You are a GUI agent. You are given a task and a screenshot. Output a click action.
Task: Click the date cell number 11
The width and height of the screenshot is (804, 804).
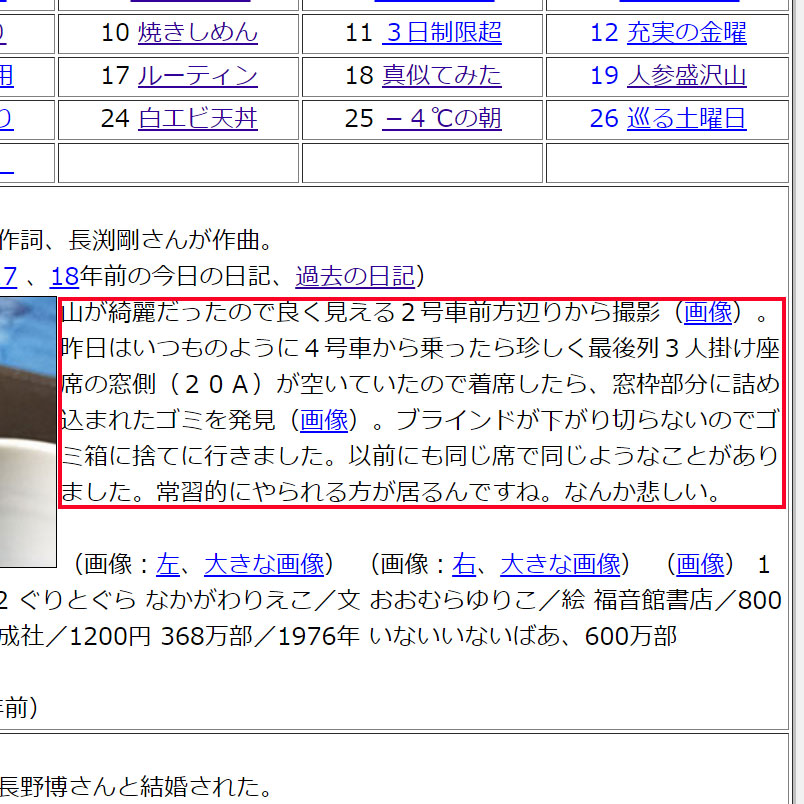[358, 33]
